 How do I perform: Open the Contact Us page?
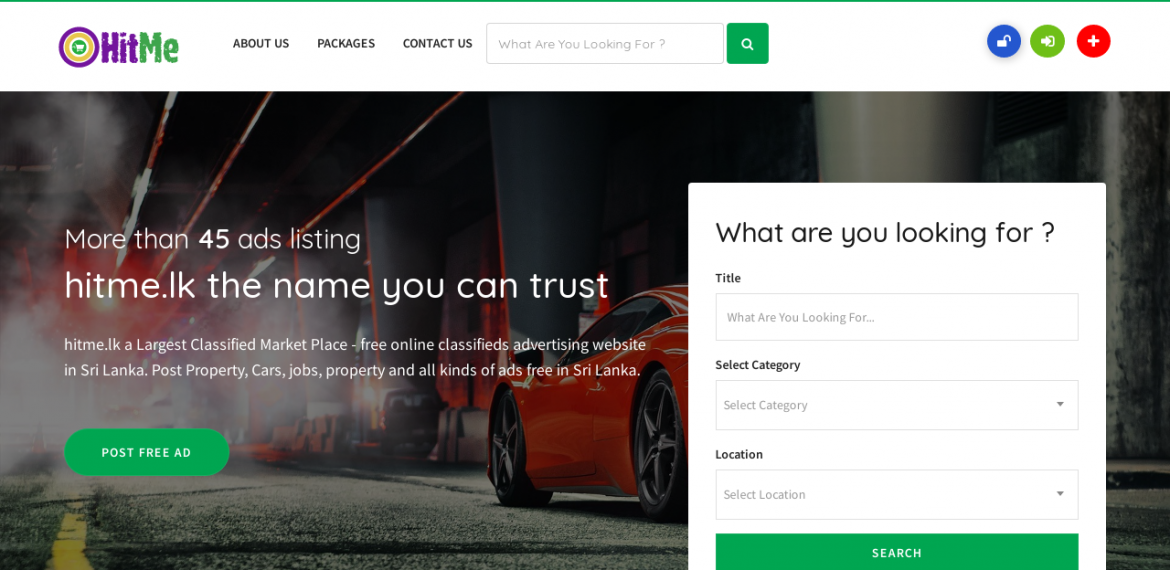click(x=437, y=43)
